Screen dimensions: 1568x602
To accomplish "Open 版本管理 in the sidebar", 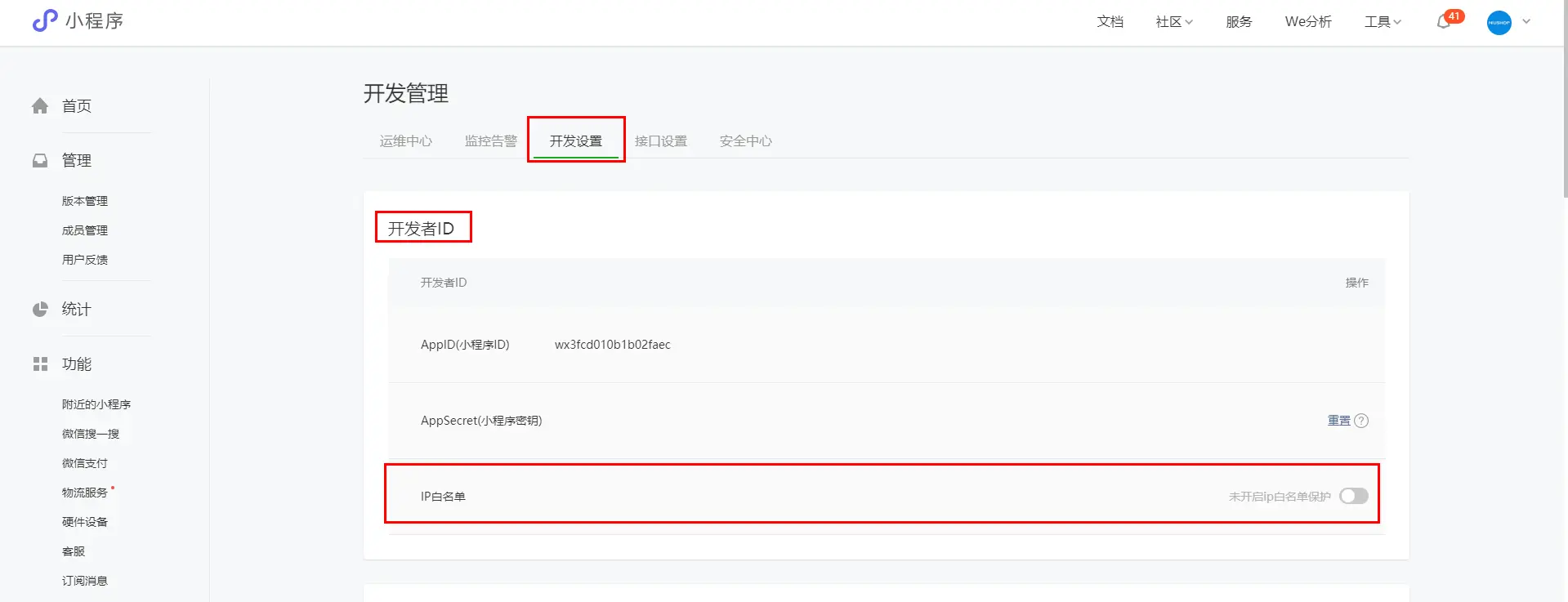I will pos(85,201).
